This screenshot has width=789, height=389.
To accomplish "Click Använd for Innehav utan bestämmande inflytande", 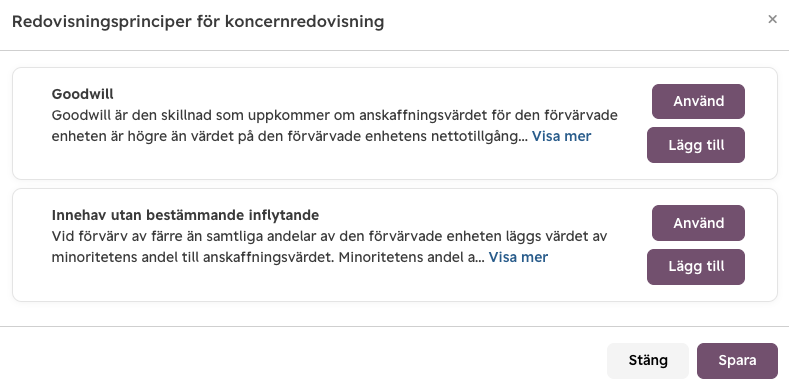I will [698, 223].
